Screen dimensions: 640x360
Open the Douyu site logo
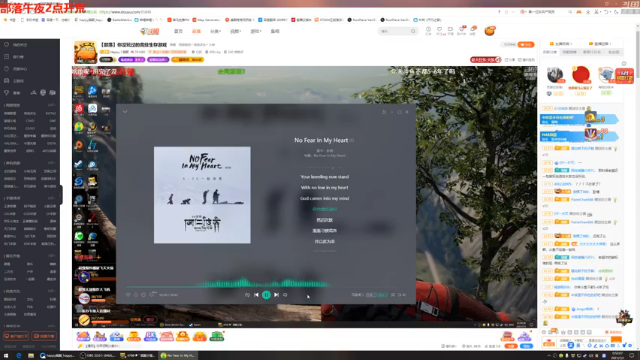[149, 31]
